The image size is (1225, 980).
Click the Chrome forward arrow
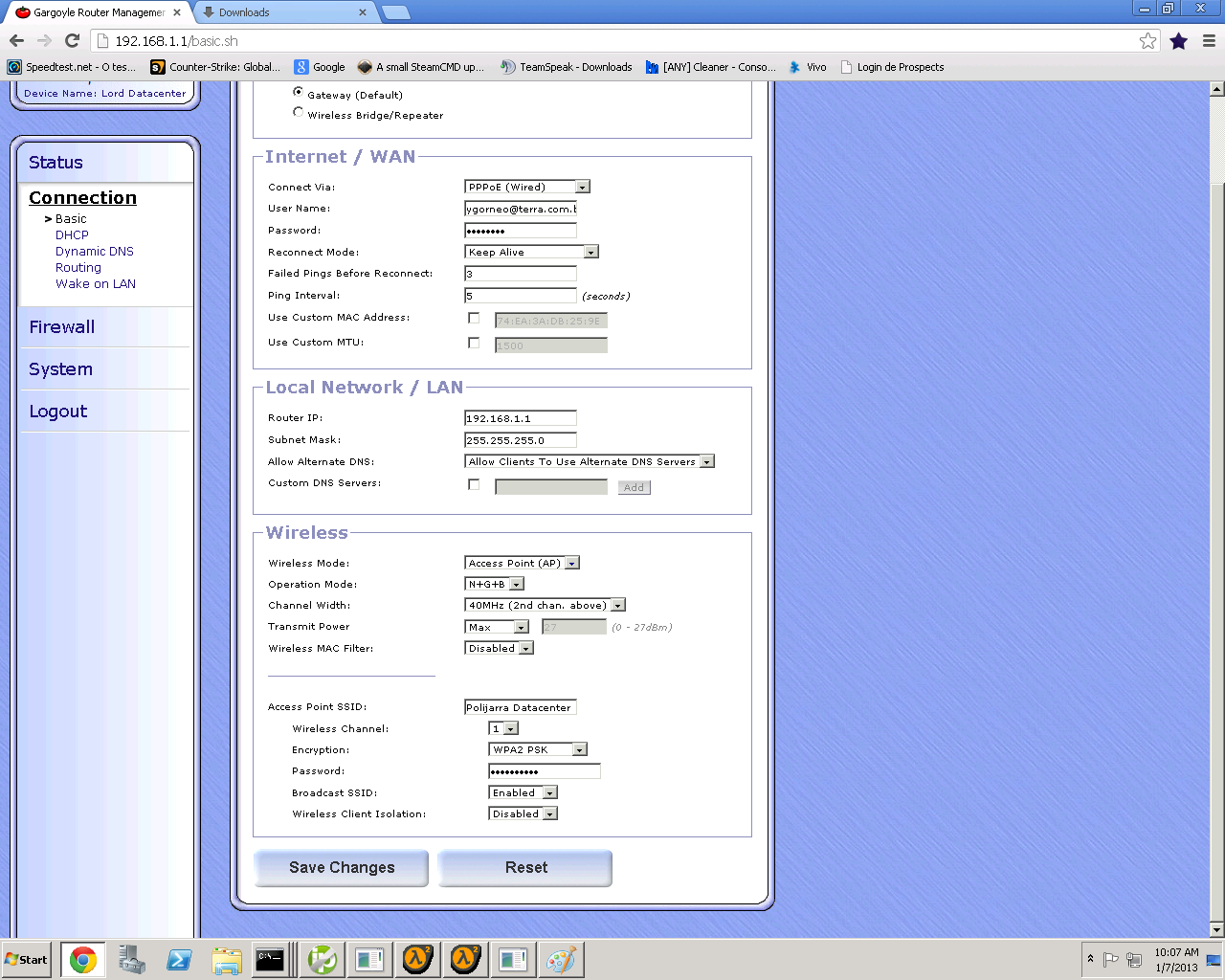(x=44, y=40)
